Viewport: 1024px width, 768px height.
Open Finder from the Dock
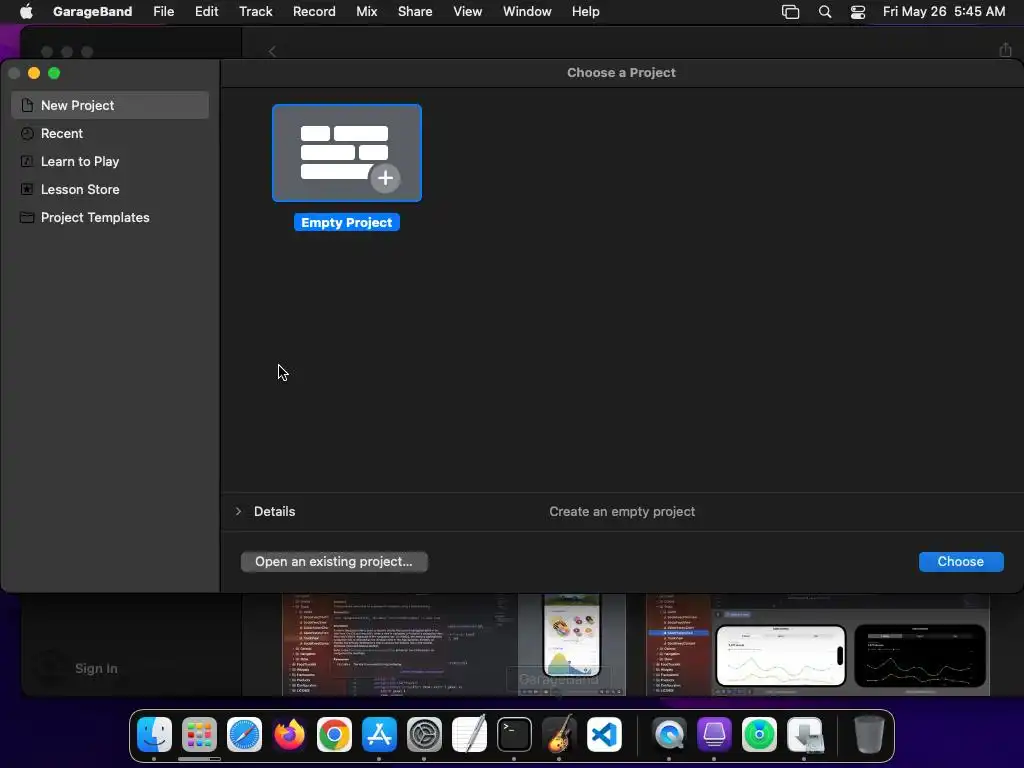[x=155, y=735]
